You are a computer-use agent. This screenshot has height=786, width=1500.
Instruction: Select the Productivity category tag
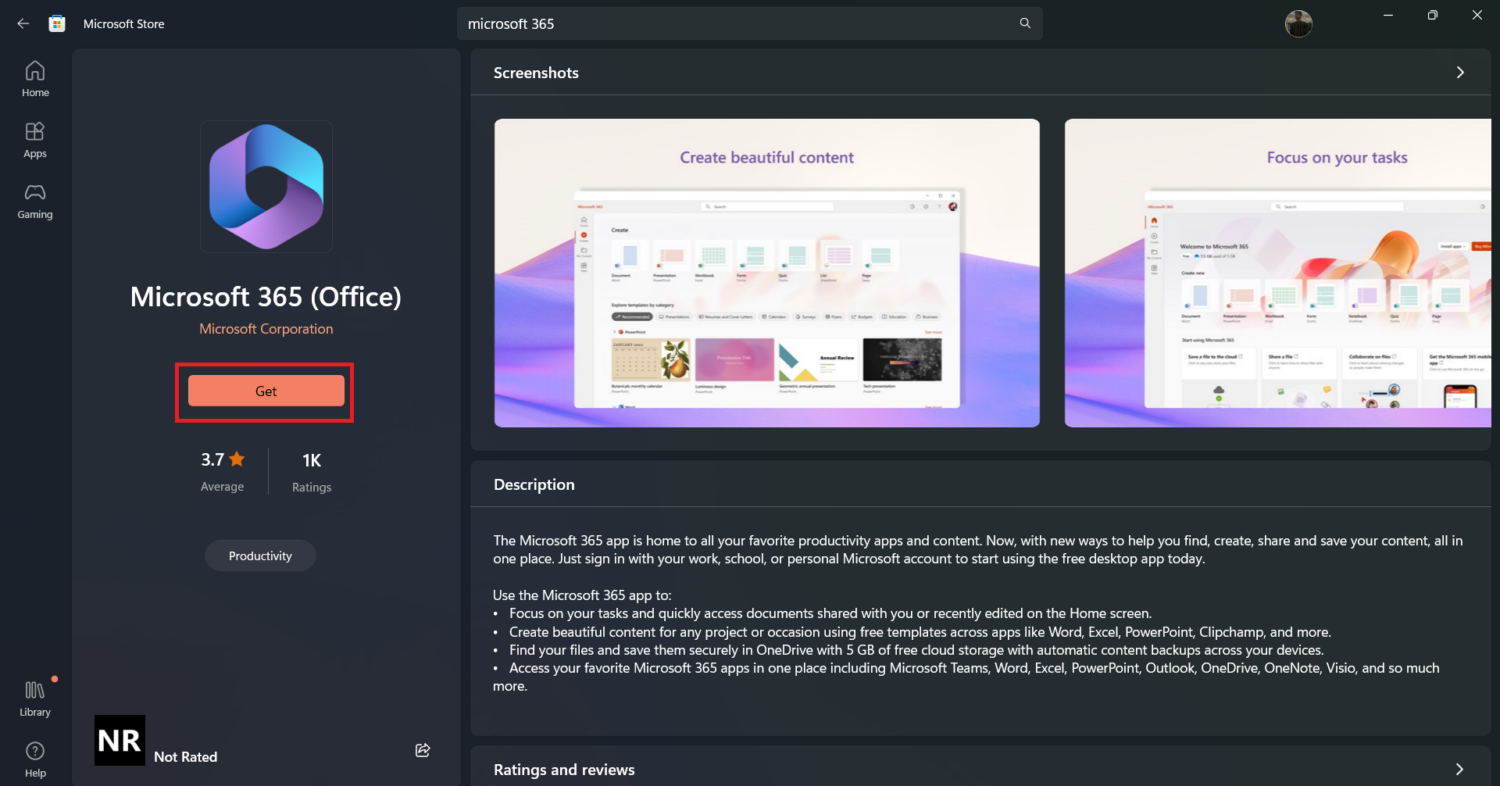(260, 556)
